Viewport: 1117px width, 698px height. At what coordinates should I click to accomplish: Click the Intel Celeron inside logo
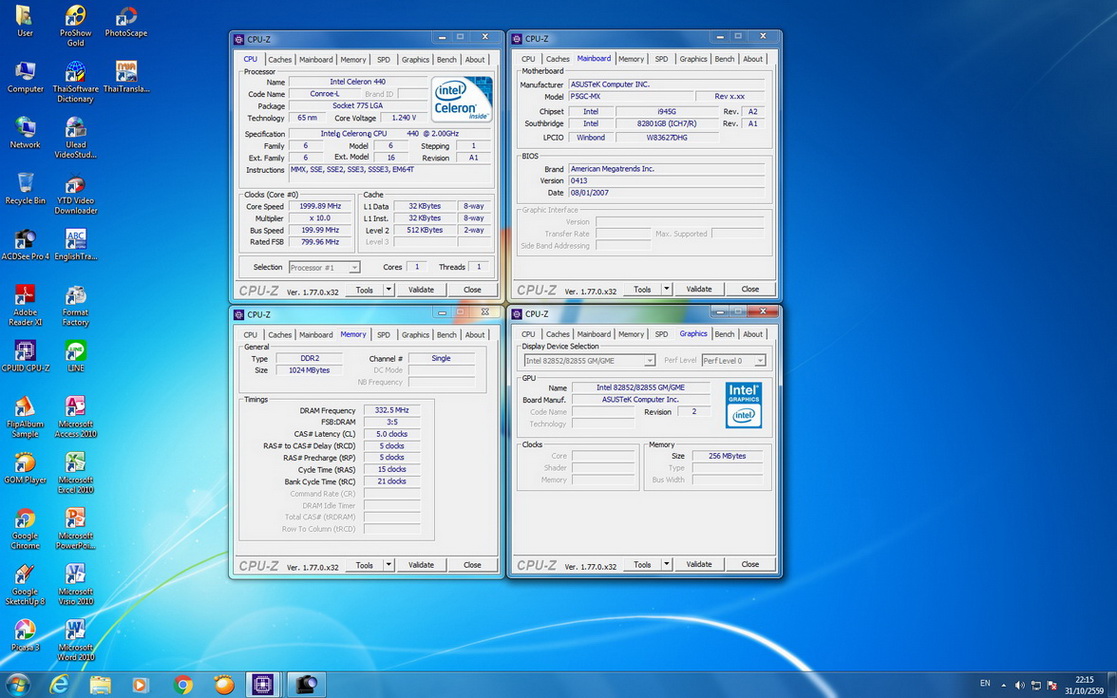pos(462,100)
